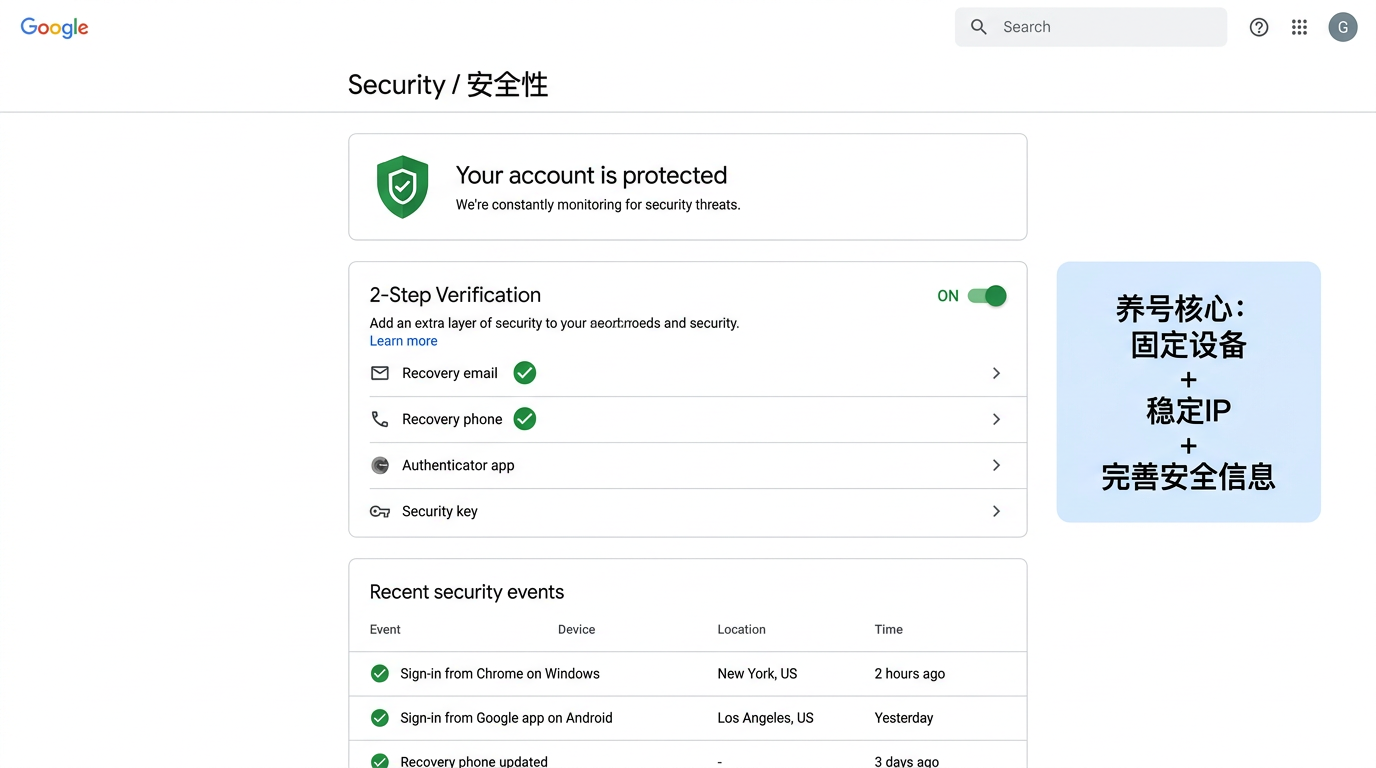The width and height of the screenshot is (1376, 768).
Task: Click the Security key icon
Action: coord(379,511)
